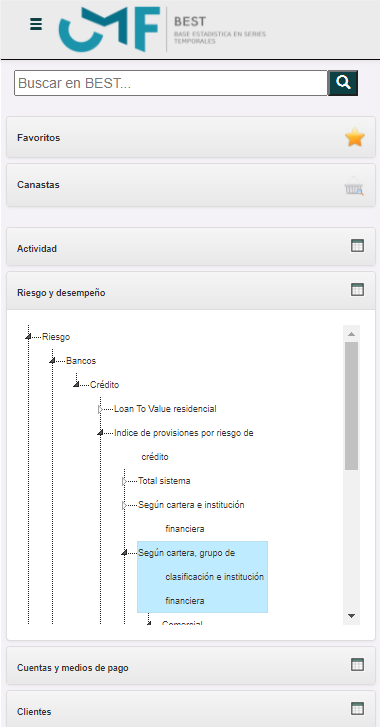Image resolution: width=380 pixels, height=727 pixels.
Task: Click the Clientes table icon
Action: [357, 708]
